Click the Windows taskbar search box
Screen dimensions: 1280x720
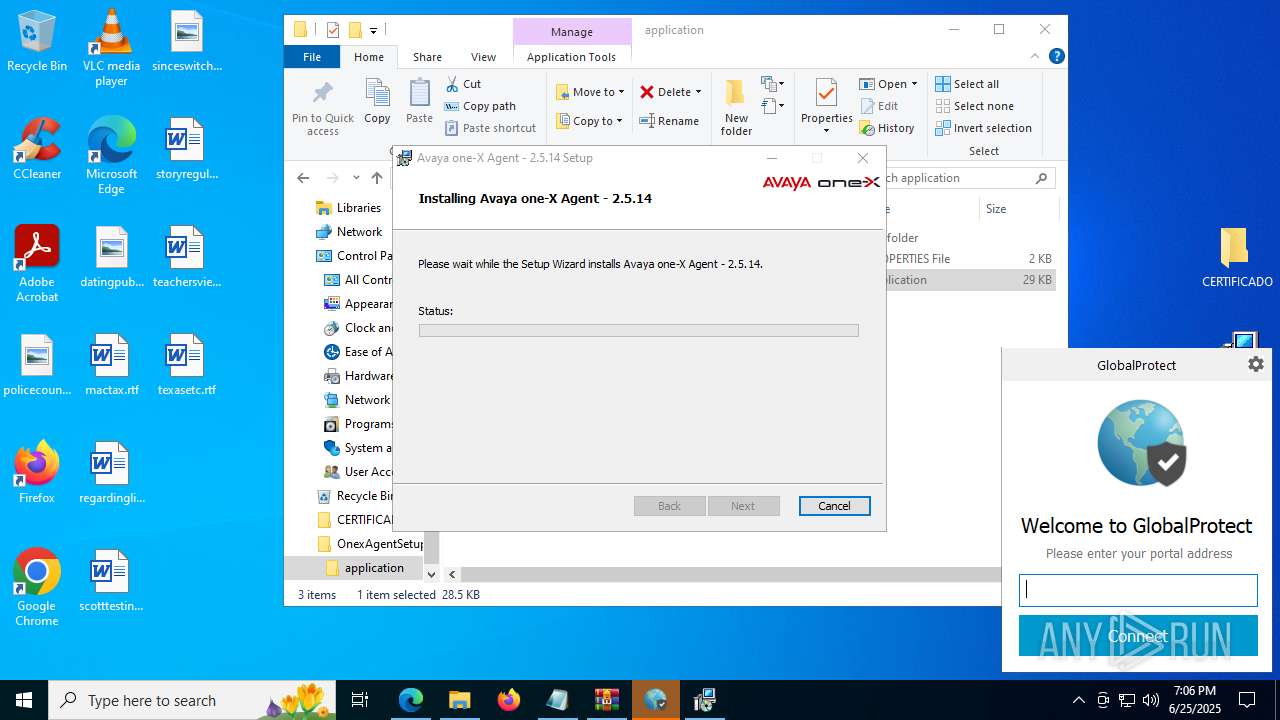click(194, 700)
